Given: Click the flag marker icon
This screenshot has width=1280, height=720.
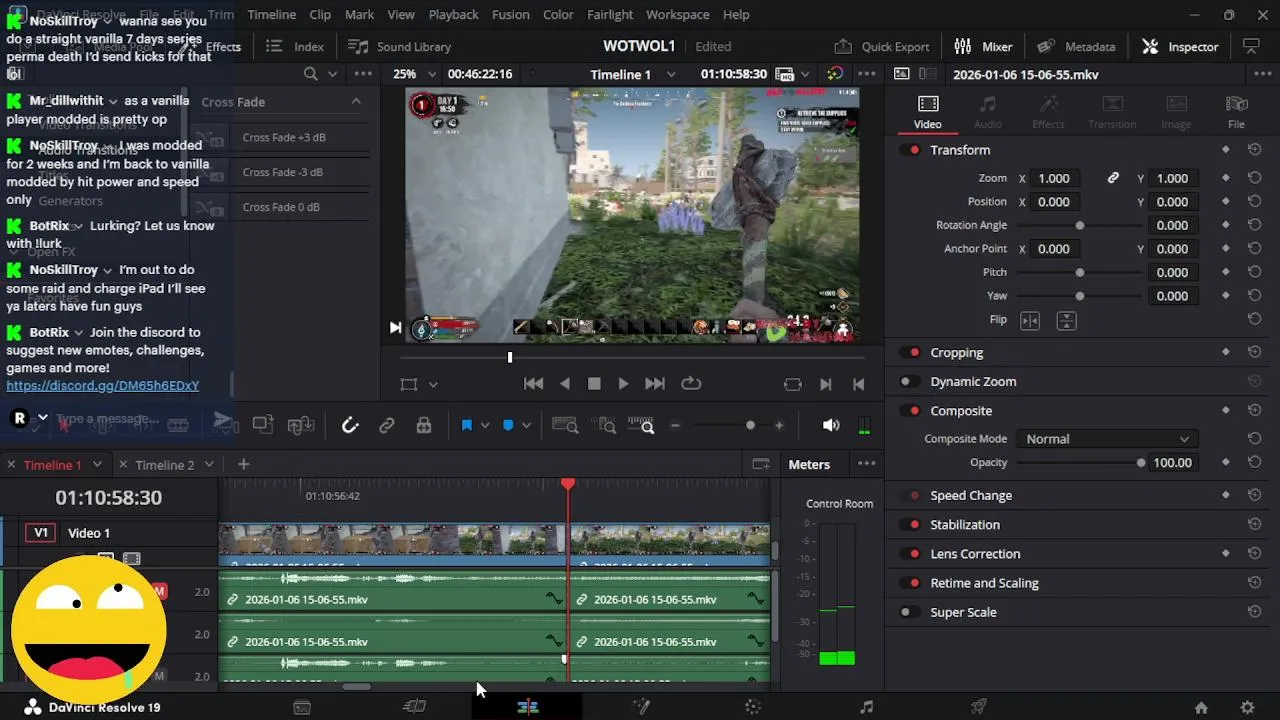Looking at the screenshot, I should click(x=466, y=425).
